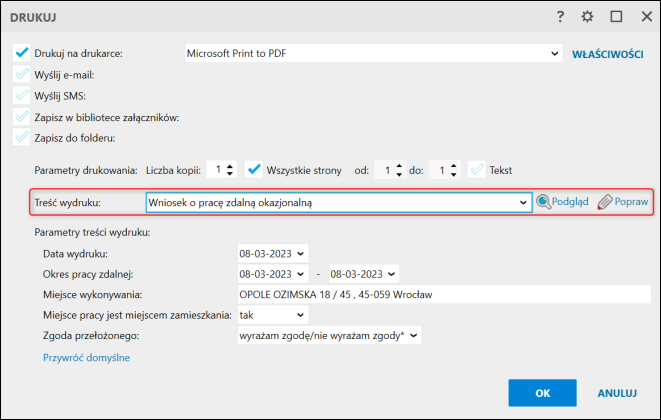Maximize the Drukuj dialog window
Viewport: 661px width, 420px height.
pyautogui.click(x=615, y=16)
